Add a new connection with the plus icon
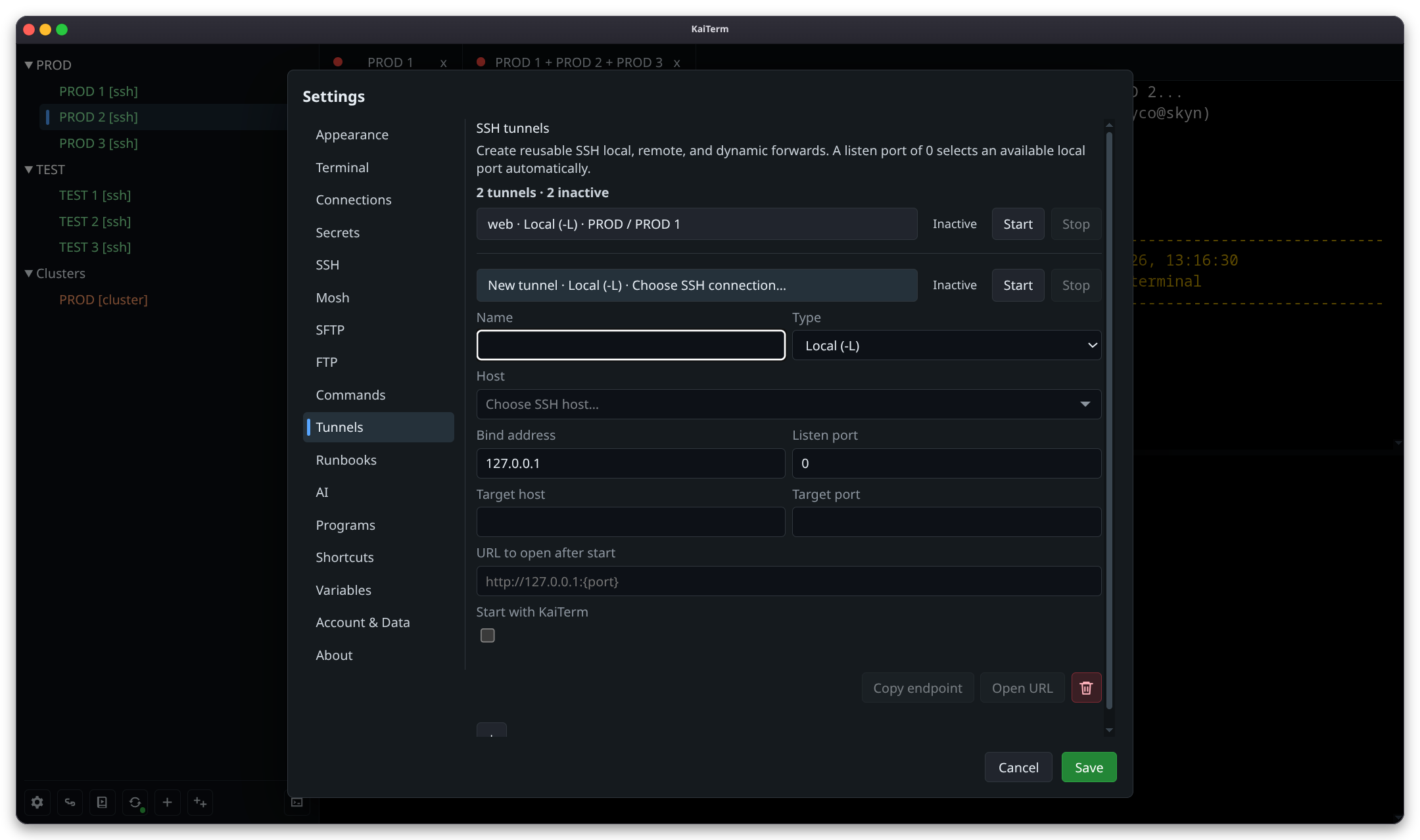Image resolution: width=1420 pixels, height=840 pixels. [x=167, y=802]
